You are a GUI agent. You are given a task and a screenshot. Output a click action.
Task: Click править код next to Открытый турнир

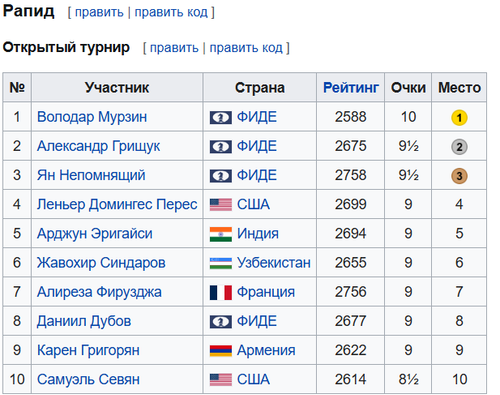click(x=246, y=48)
